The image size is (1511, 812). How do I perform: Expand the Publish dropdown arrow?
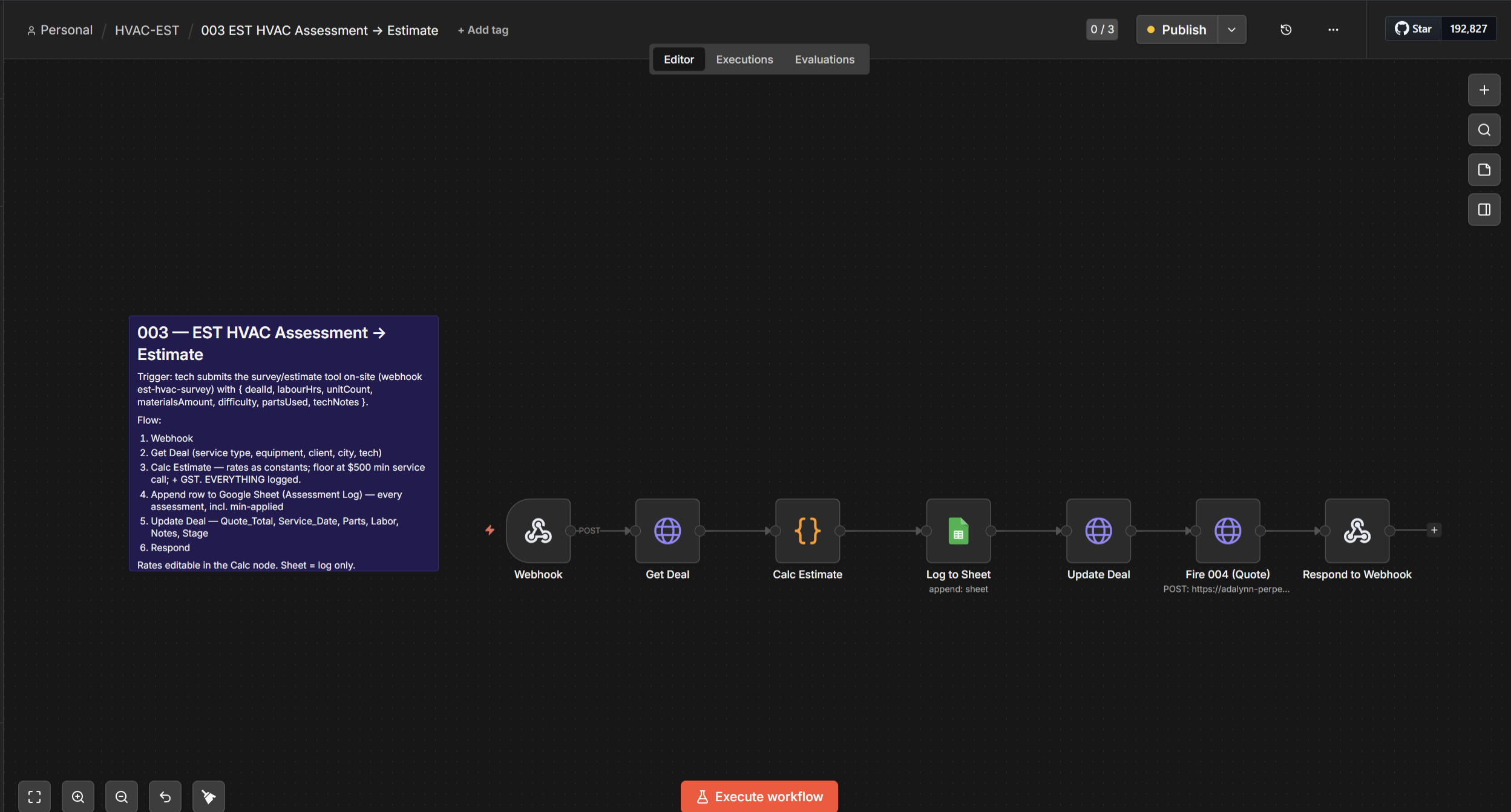pyautogui.click(x=1231, y=30)
